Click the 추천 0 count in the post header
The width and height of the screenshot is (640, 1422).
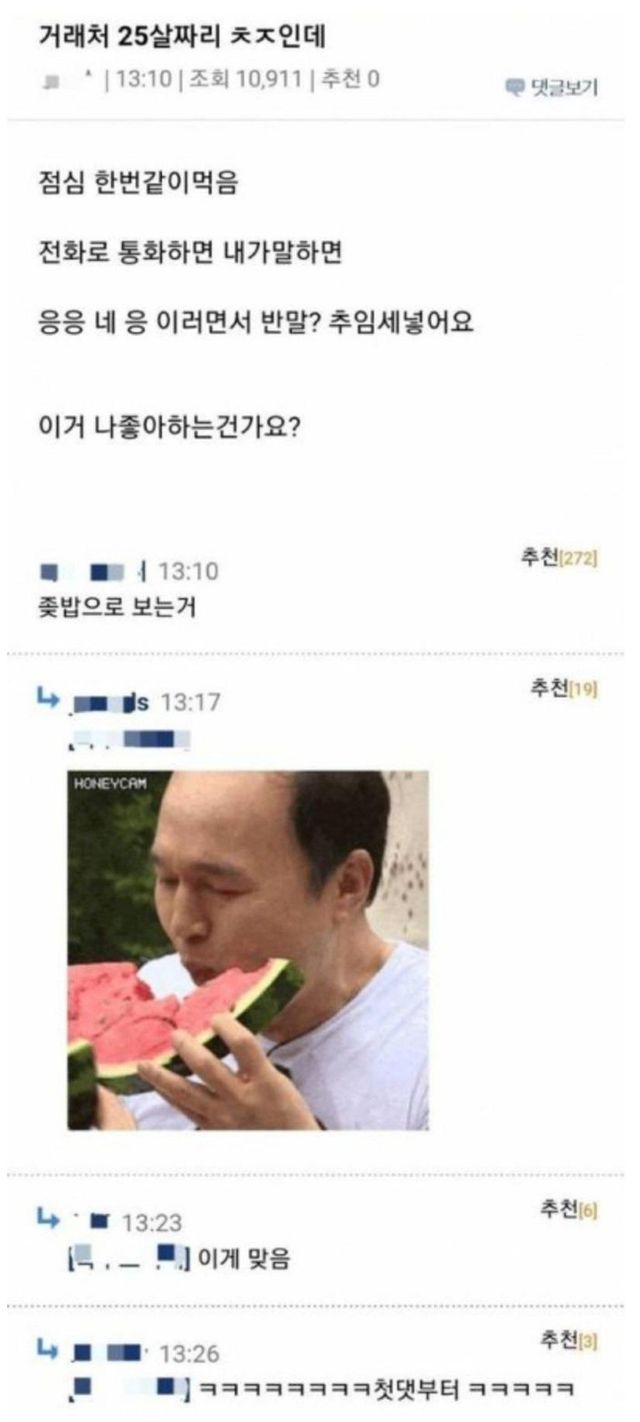click(x=350, y=79)
